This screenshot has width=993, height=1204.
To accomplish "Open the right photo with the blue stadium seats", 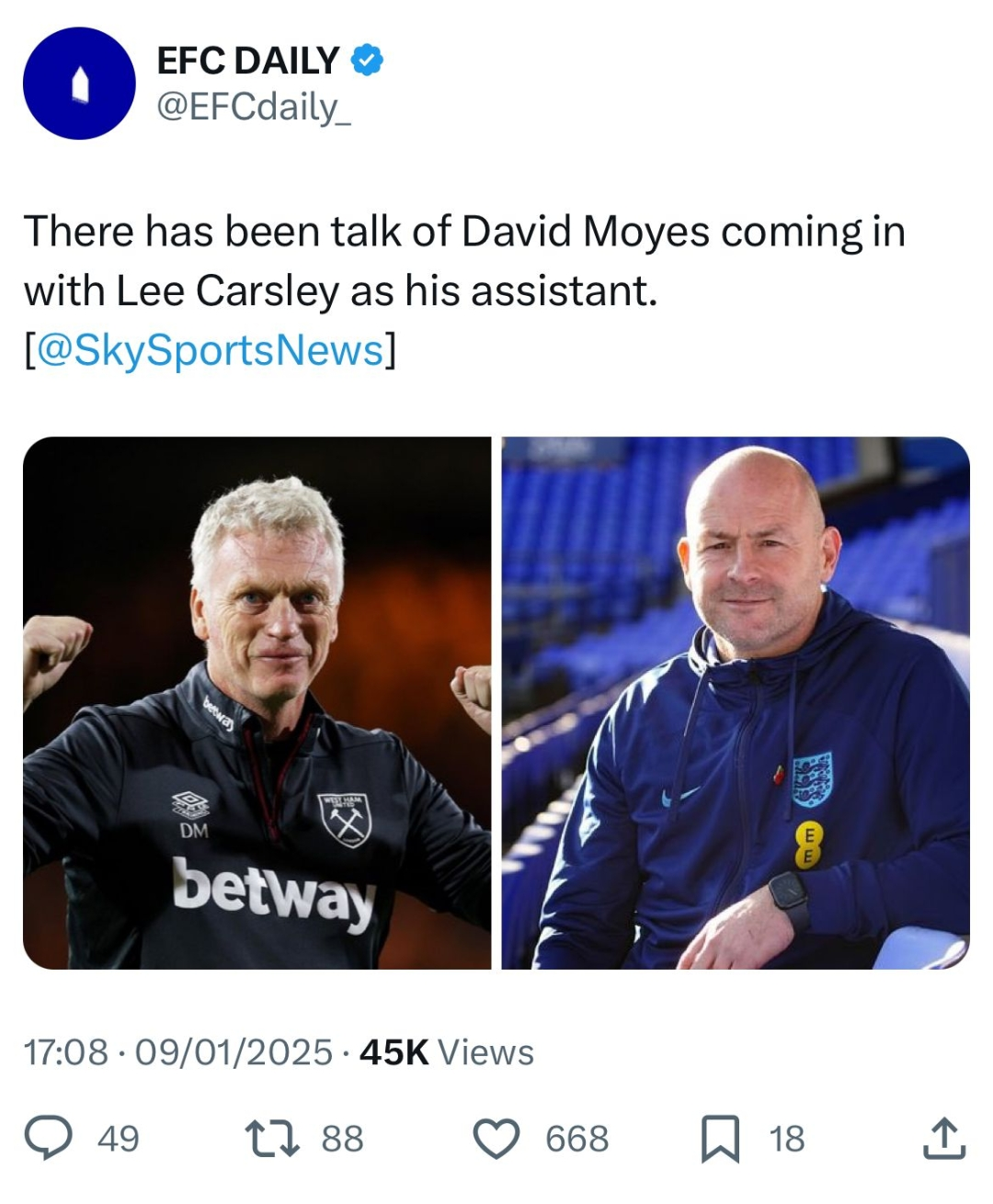I will coord(736,702).
